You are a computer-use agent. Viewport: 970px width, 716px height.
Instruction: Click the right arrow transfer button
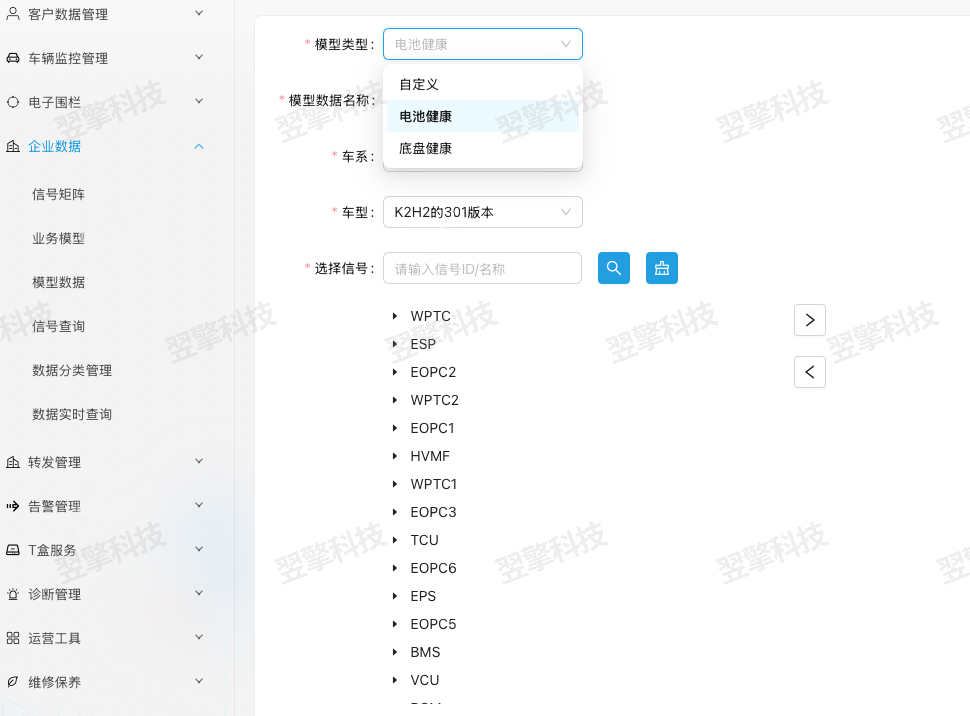pos(809,320)
